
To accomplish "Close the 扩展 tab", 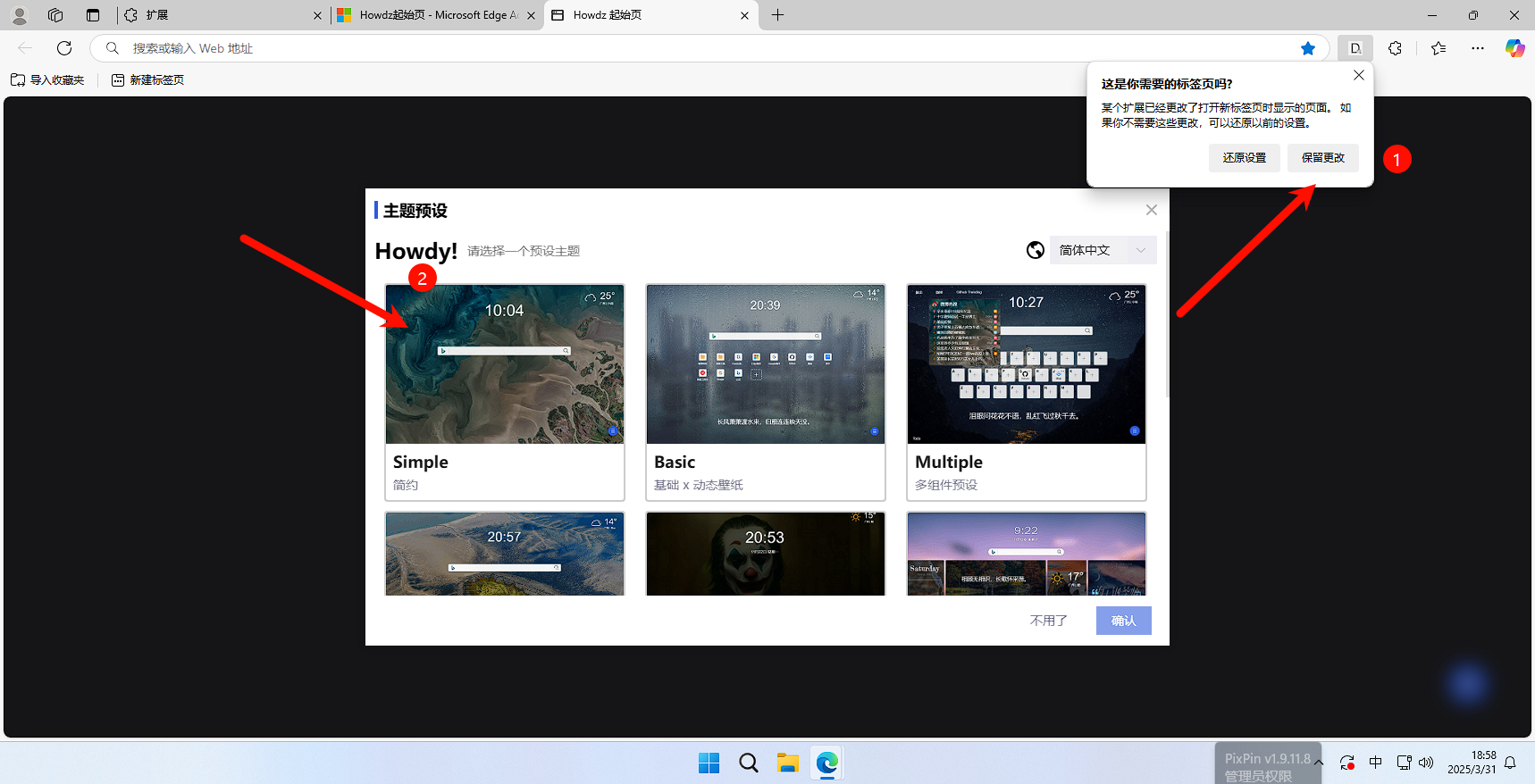I will [317, 15].
